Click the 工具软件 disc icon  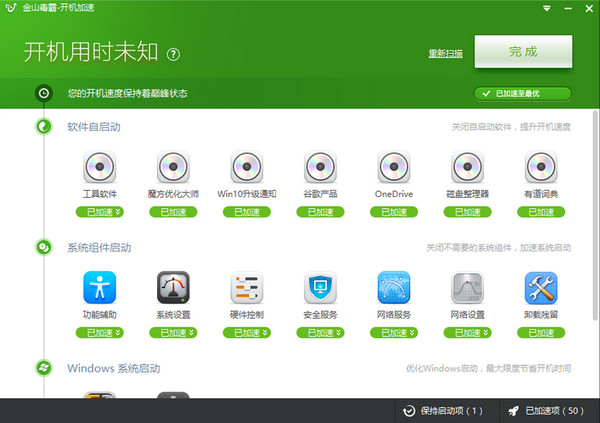tap(99, 167)
